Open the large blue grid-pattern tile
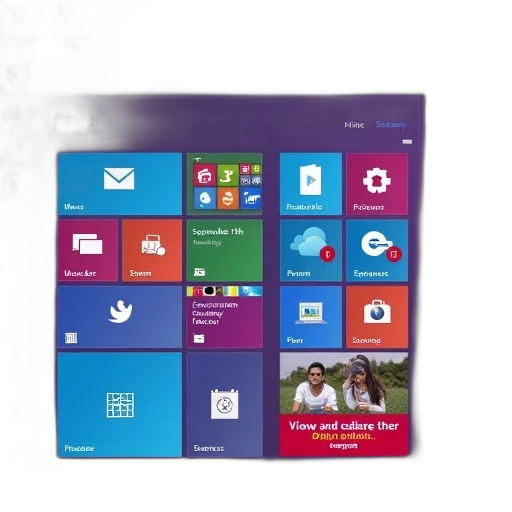The height and width of the screenshot is (512, 512). [120, 405]
